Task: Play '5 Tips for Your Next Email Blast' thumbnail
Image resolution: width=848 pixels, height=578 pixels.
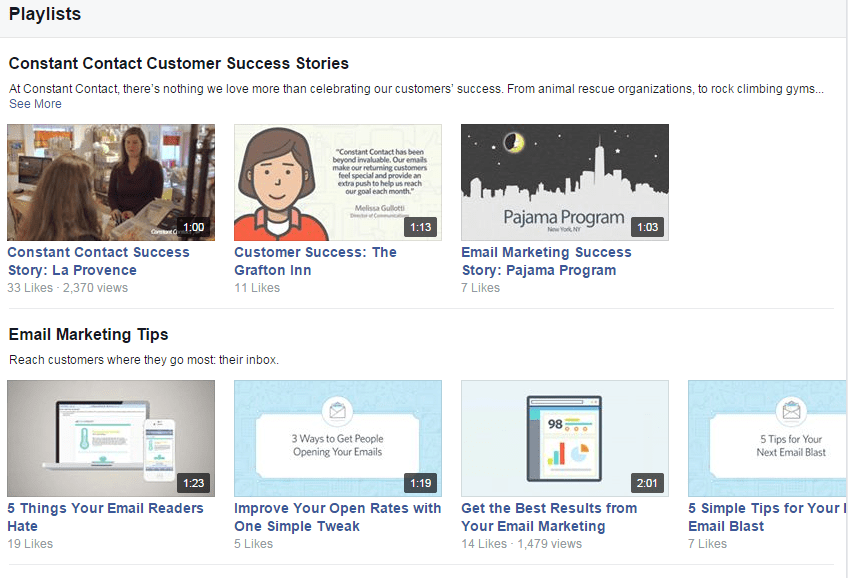Action: pos(767,438)
